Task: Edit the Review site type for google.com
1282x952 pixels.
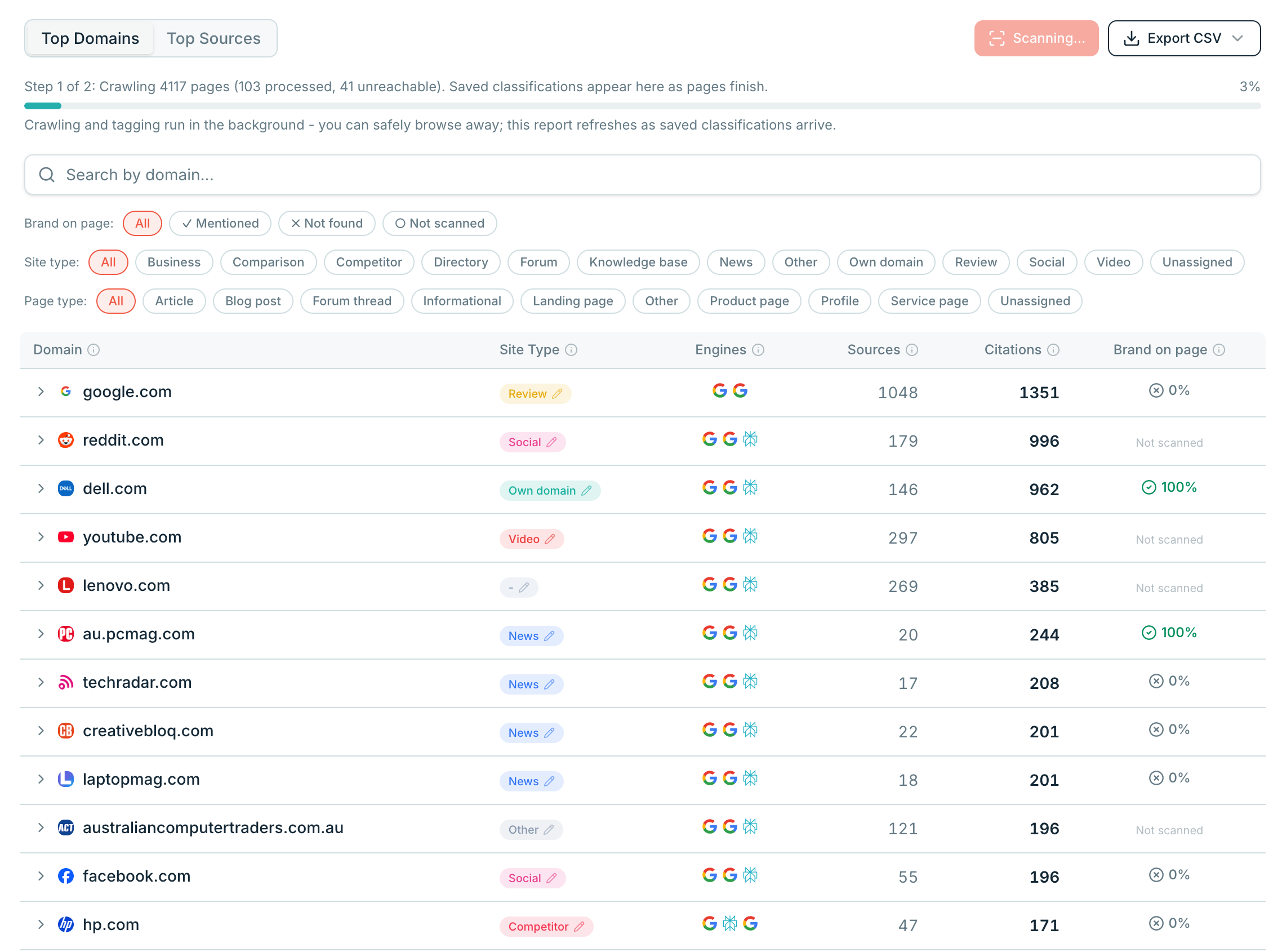Action: (x=557, y=394)
